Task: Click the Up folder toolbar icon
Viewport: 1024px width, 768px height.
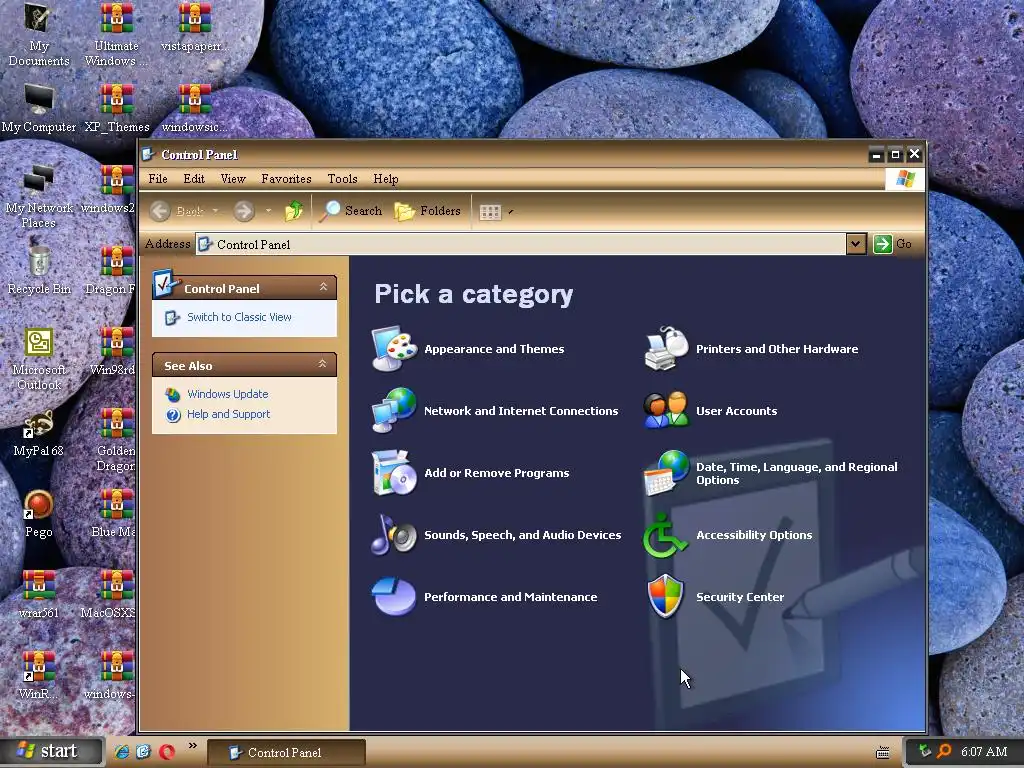Action: click(294, 210)
